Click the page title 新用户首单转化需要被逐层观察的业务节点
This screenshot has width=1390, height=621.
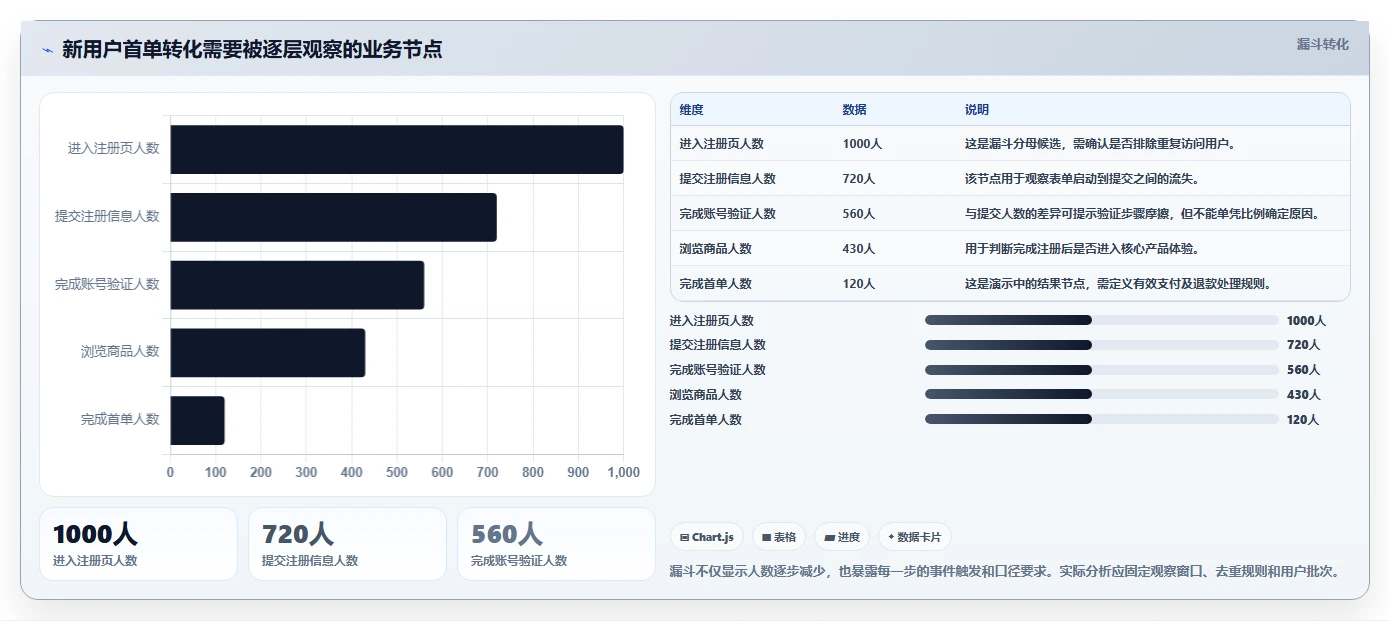pos(252,49)
